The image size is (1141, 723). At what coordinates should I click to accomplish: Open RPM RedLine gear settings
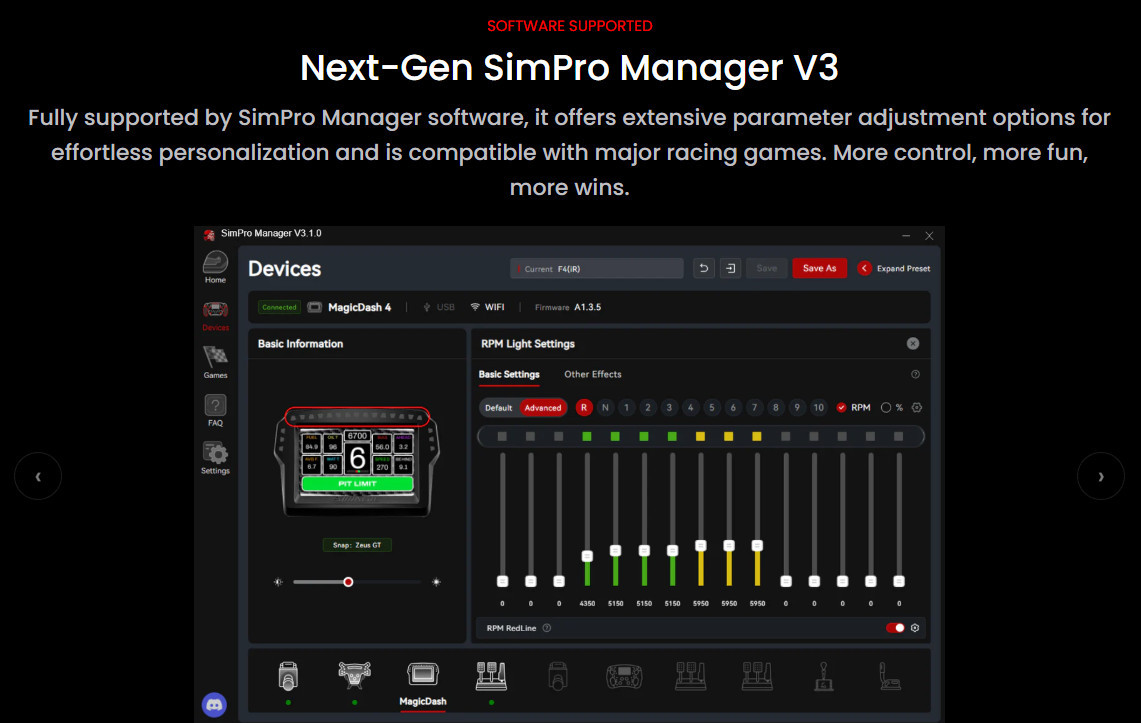915,628
